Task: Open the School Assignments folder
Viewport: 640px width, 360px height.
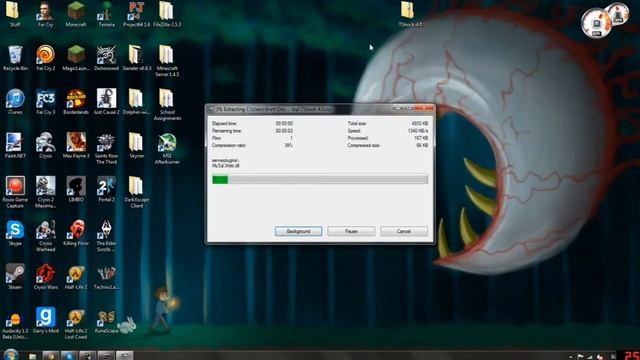Action: (167, 104)
